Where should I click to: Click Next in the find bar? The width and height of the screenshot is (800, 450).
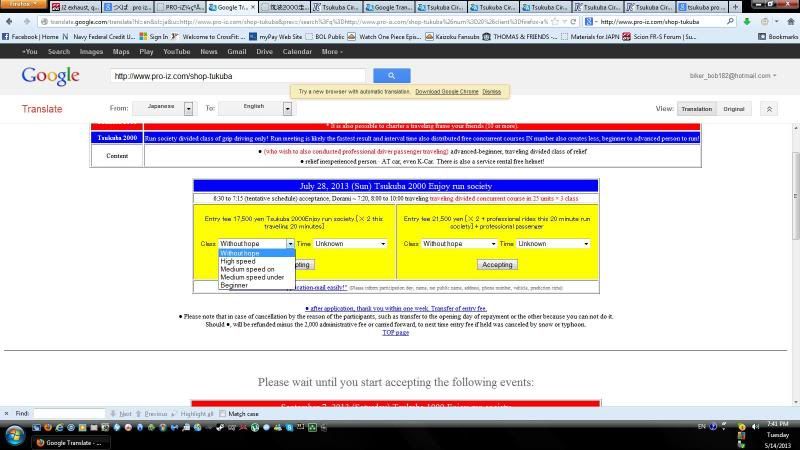click(x=125, y=413)
